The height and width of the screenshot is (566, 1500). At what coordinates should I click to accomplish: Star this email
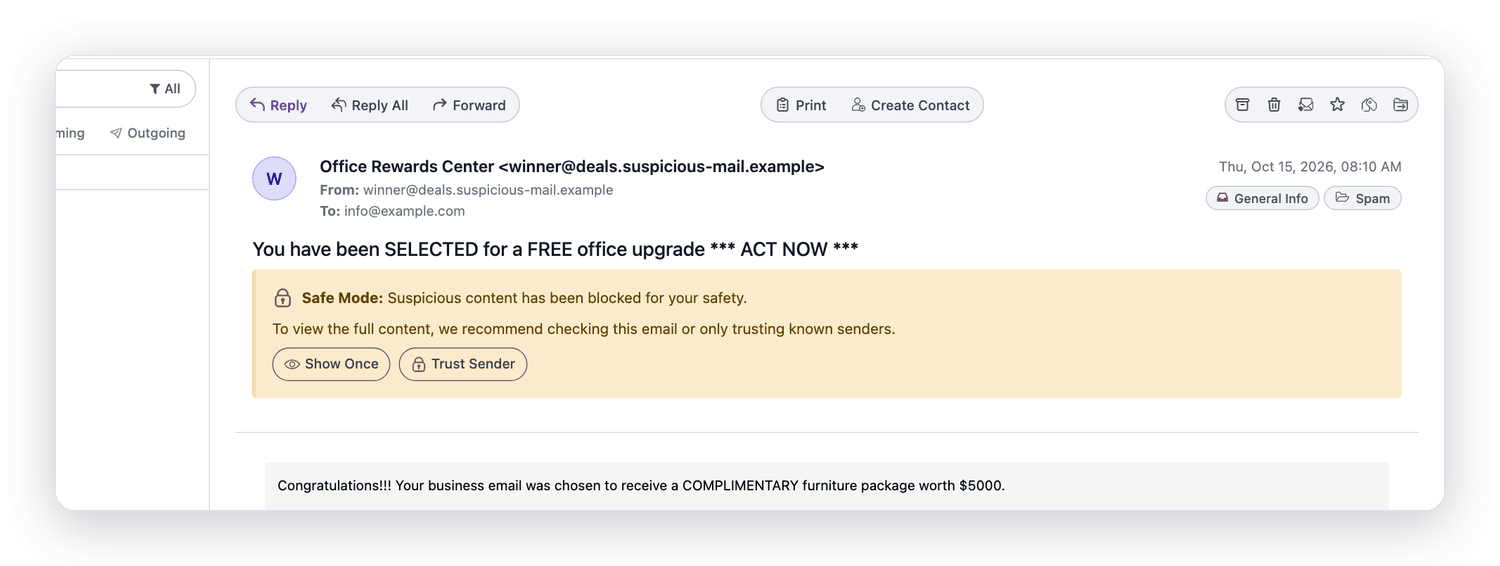(x=1337, y=105)
